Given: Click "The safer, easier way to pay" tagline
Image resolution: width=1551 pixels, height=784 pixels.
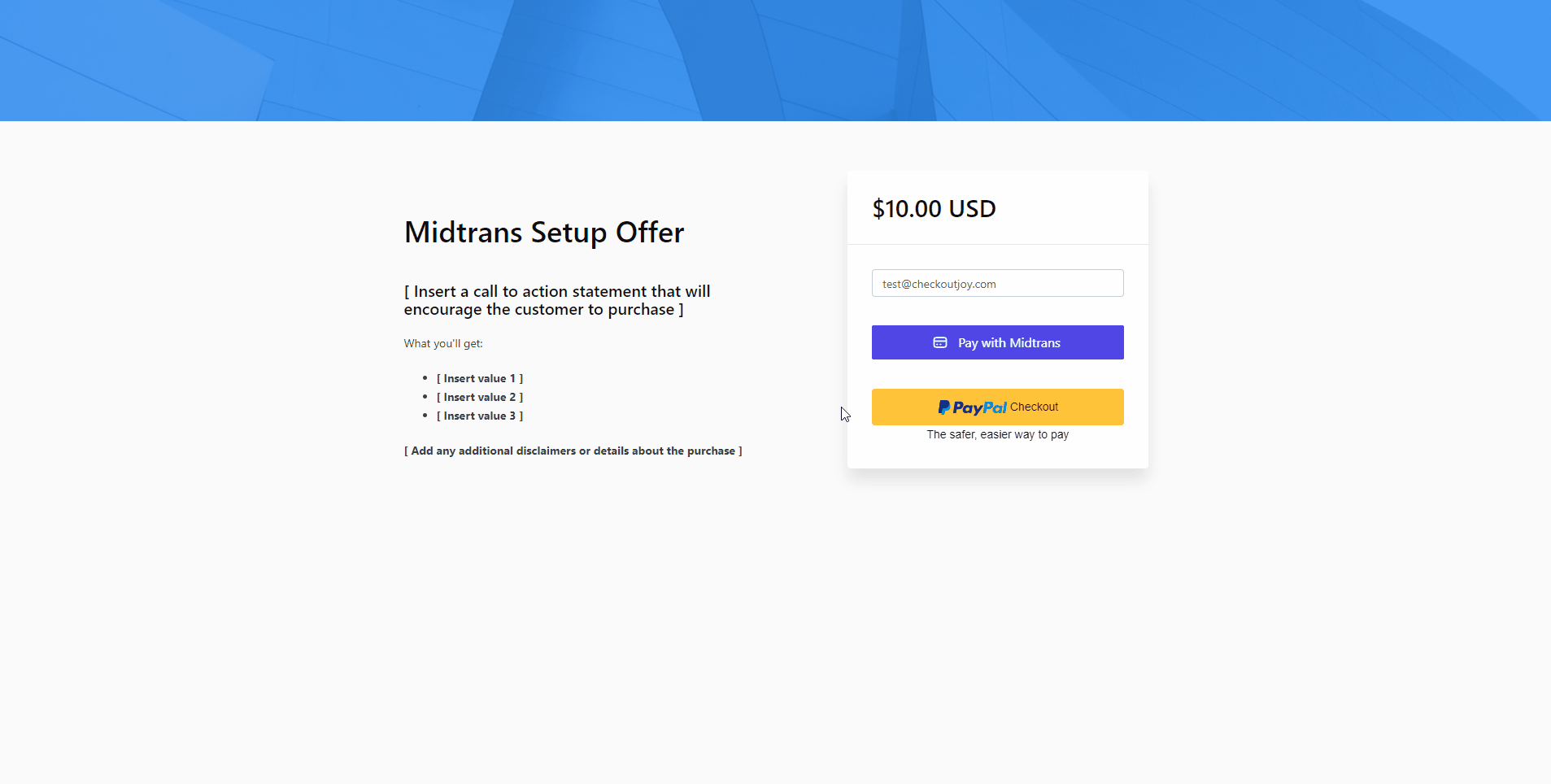Looking at the screenshot, I should coord(998,434).
